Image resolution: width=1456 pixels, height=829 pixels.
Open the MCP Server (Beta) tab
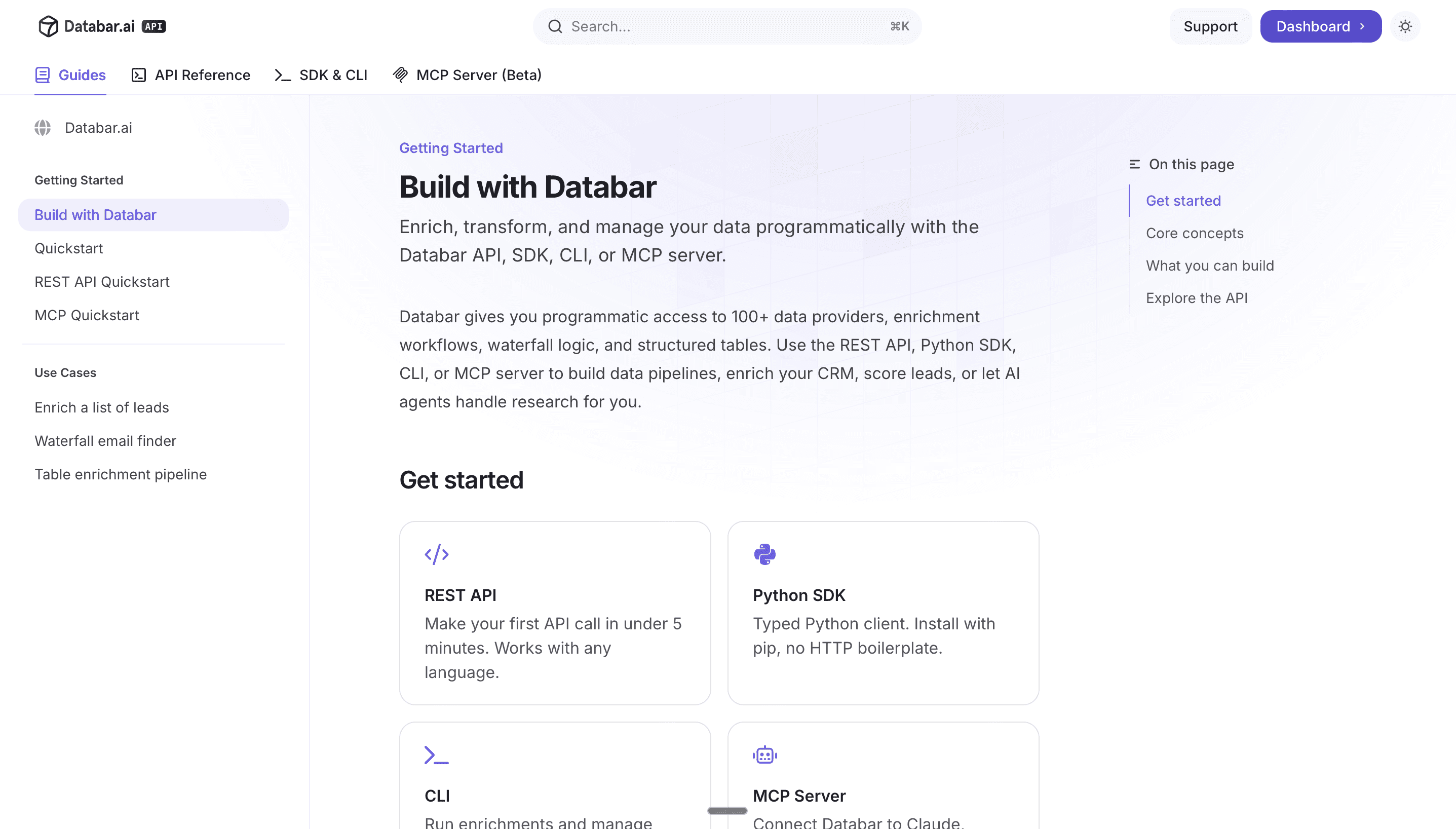click(x=467, y=75)
